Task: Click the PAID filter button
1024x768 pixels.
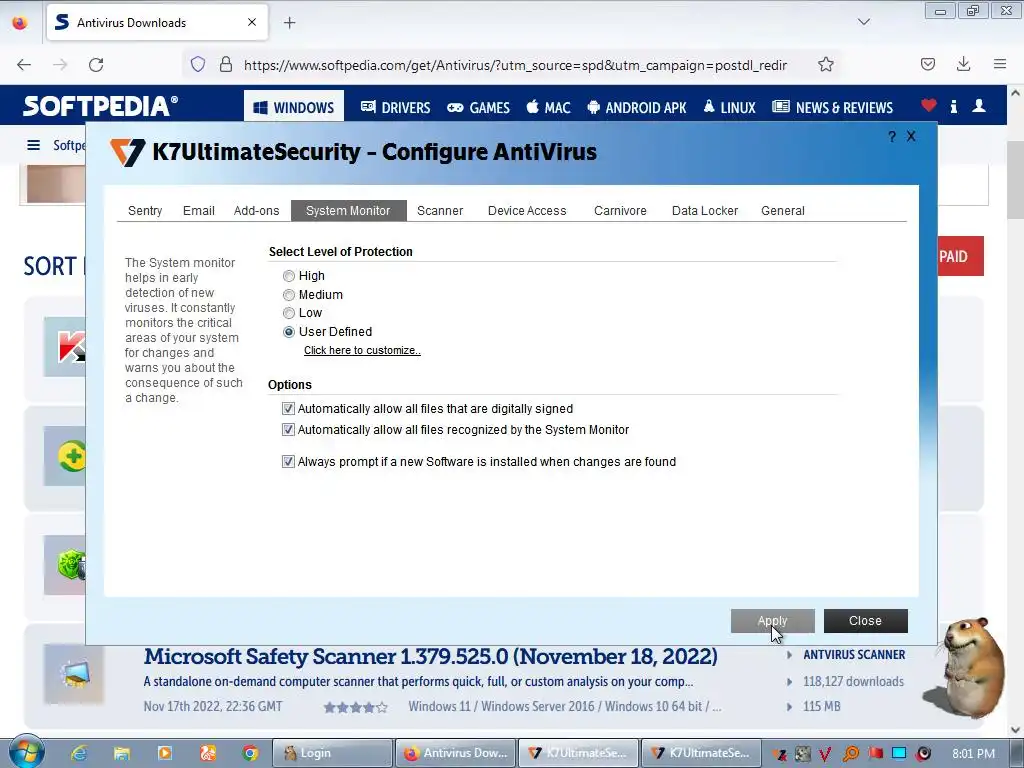Action: (961, 256)
